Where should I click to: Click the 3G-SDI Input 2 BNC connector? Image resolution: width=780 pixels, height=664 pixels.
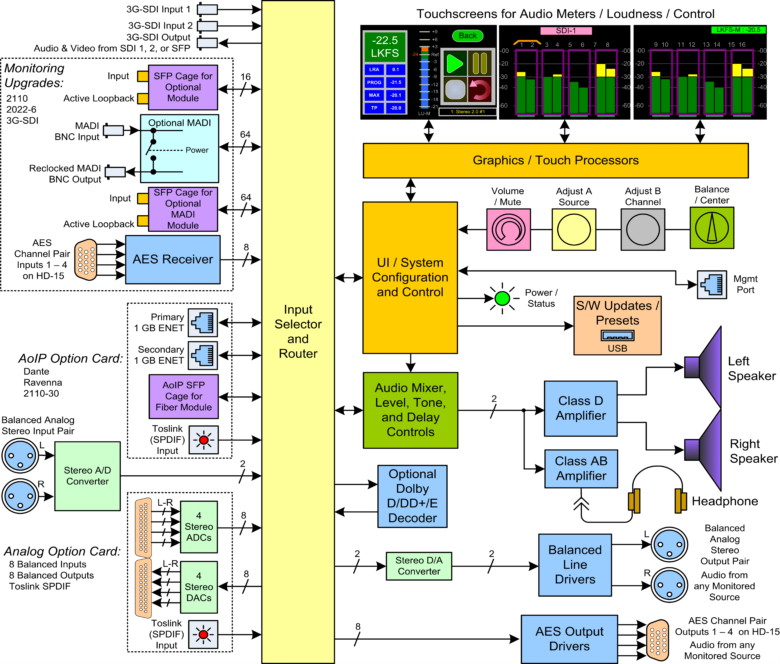[207, 25]
